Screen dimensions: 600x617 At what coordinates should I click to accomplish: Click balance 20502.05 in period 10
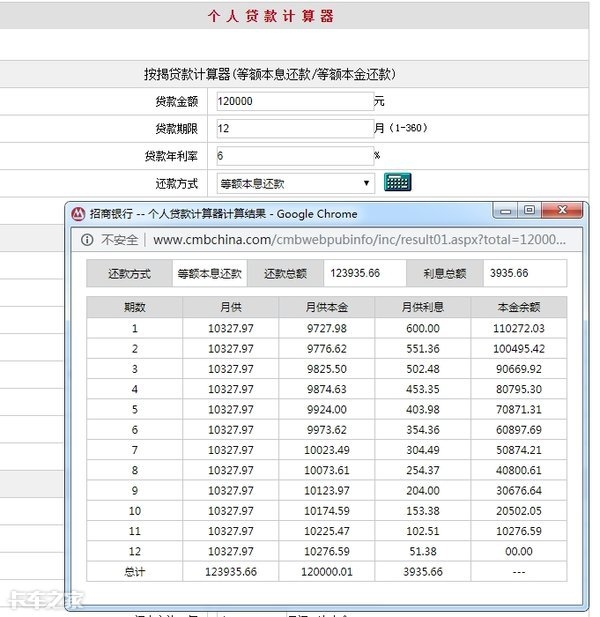pyautogui.click(x=519, y=511)
